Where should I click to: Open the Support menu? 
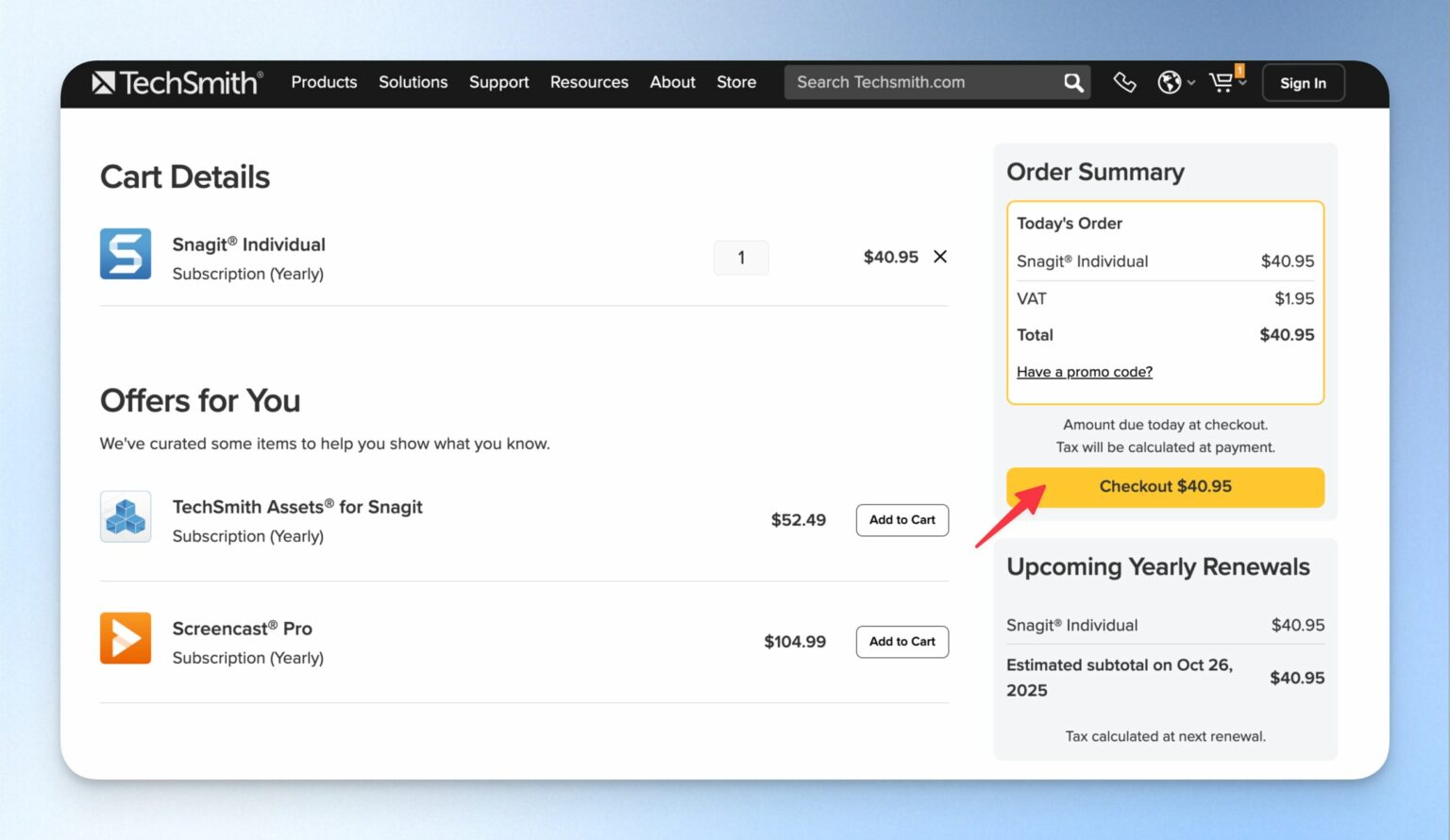498,83
